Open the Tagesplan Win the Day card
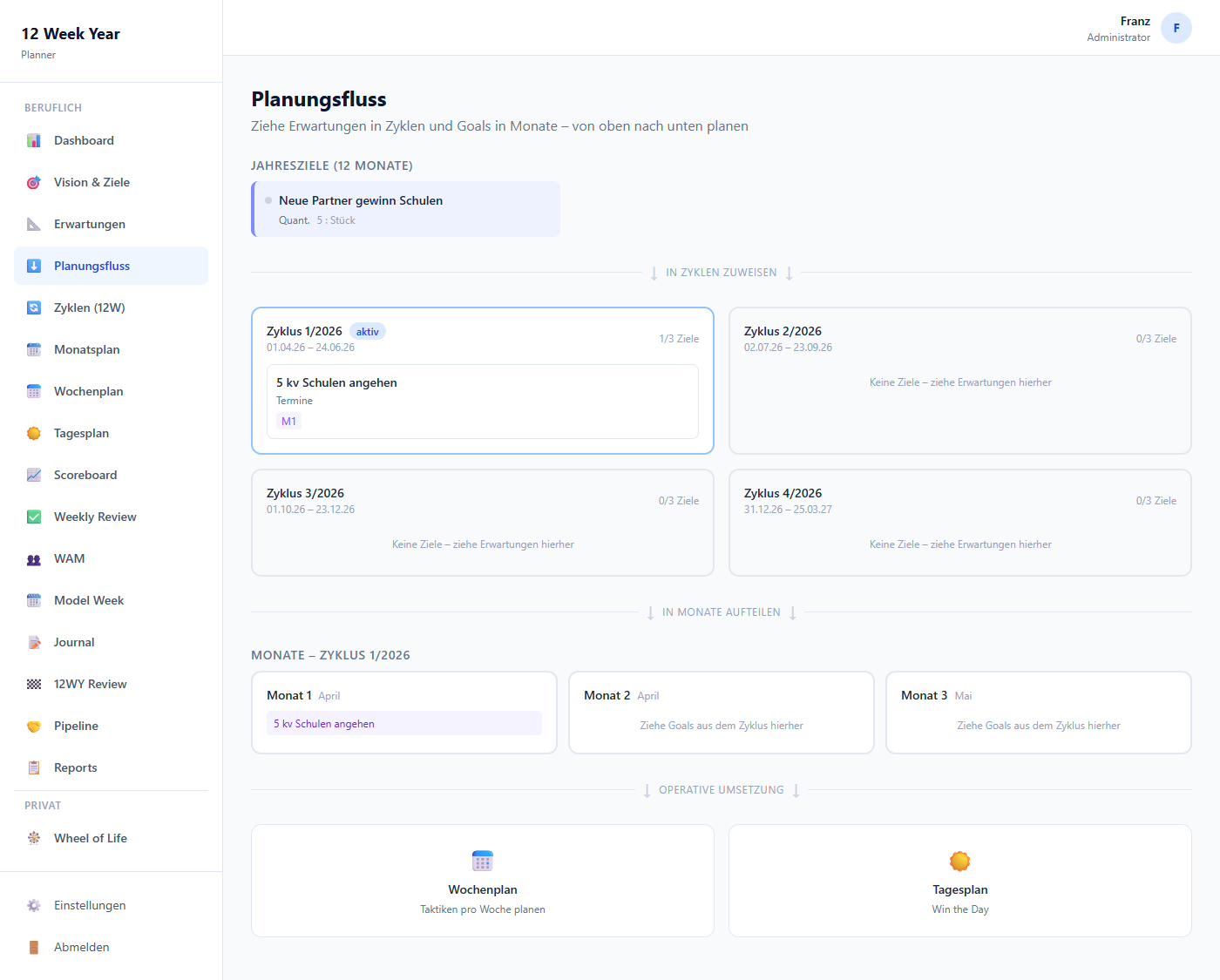The image size is (1220, 980). [x=959, y=881]
